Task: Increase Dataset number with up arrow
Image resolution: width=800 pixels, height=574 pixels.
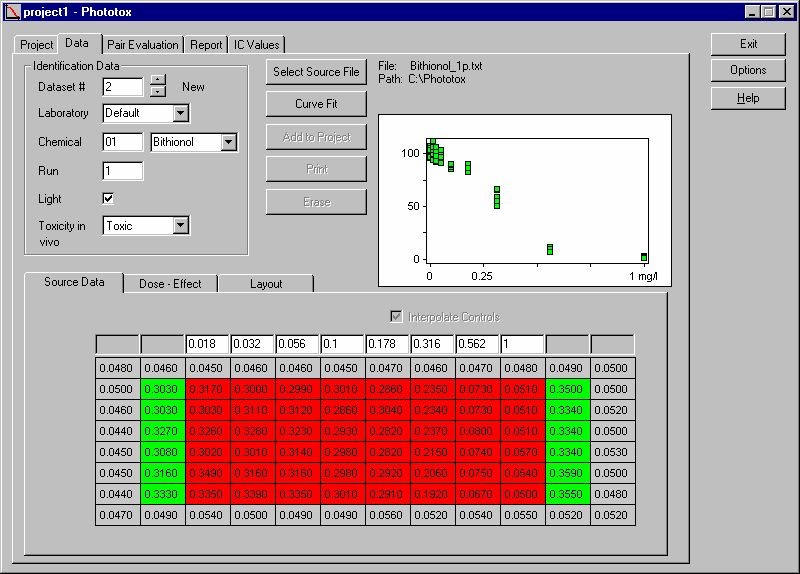Action: click(156, 80)
